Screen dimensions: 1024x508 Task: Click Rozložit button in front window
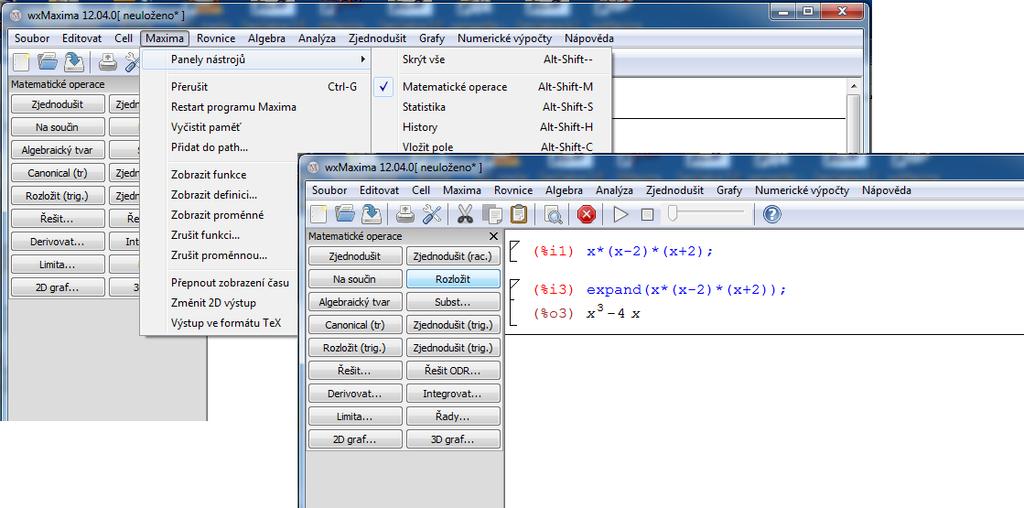point(453,279)
